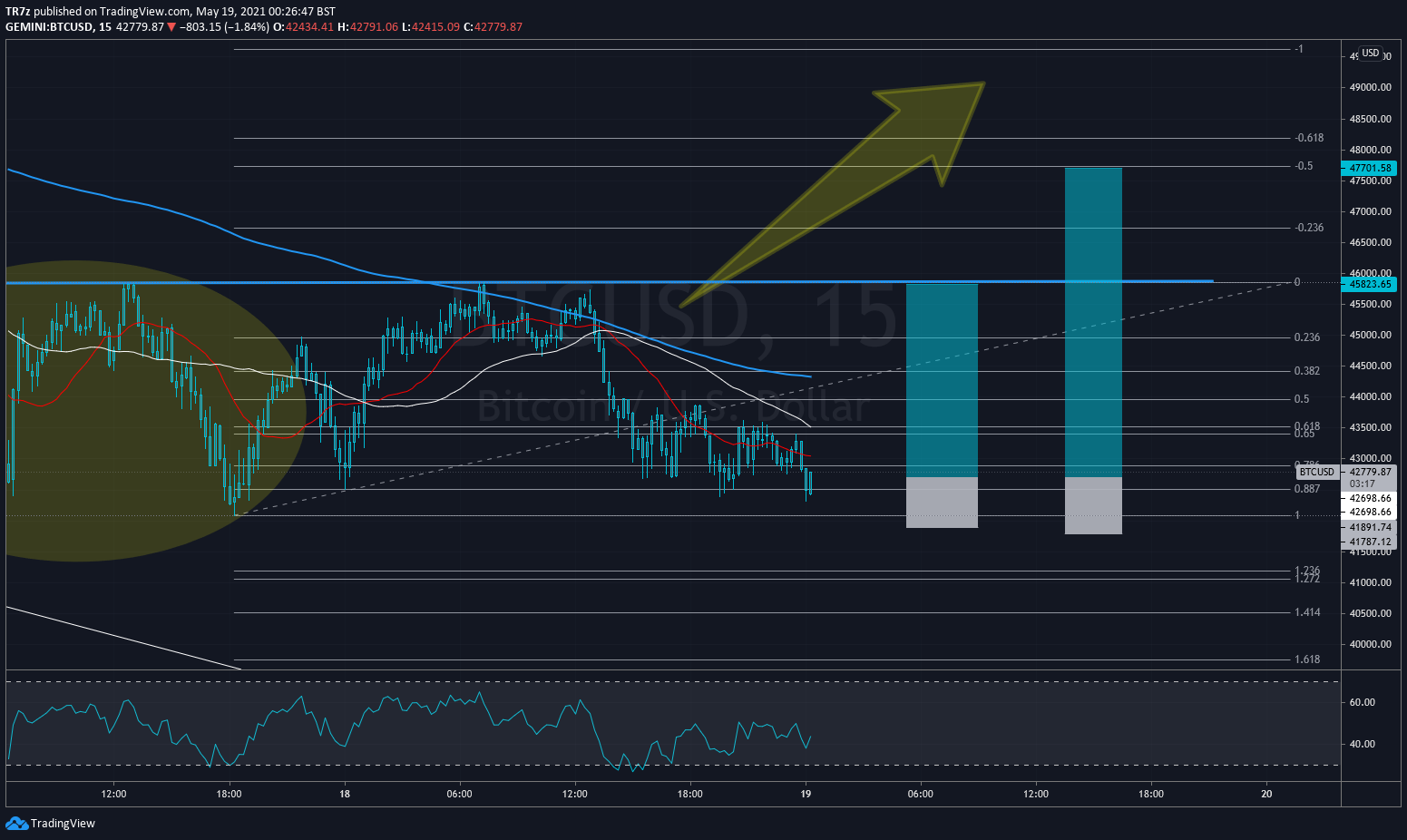Click the Fibonacci -0.5 level label
The width and height of the screenshot is (1407, 840).
click(x=1304, y=166)
